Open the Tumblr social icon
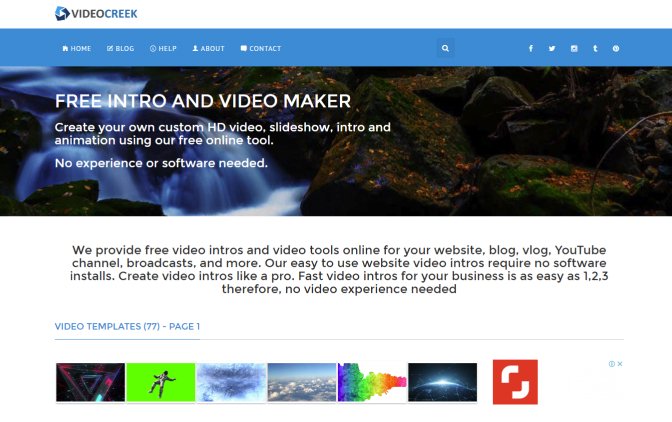 pos(595,48)
